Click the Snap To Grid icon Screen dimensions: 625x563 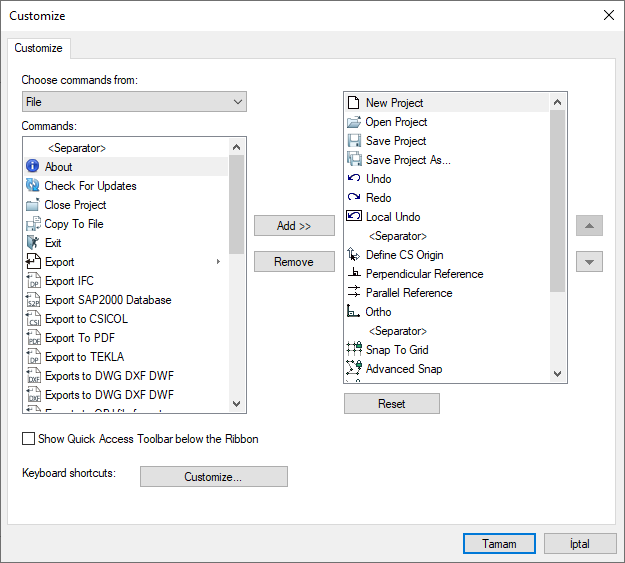354,350
